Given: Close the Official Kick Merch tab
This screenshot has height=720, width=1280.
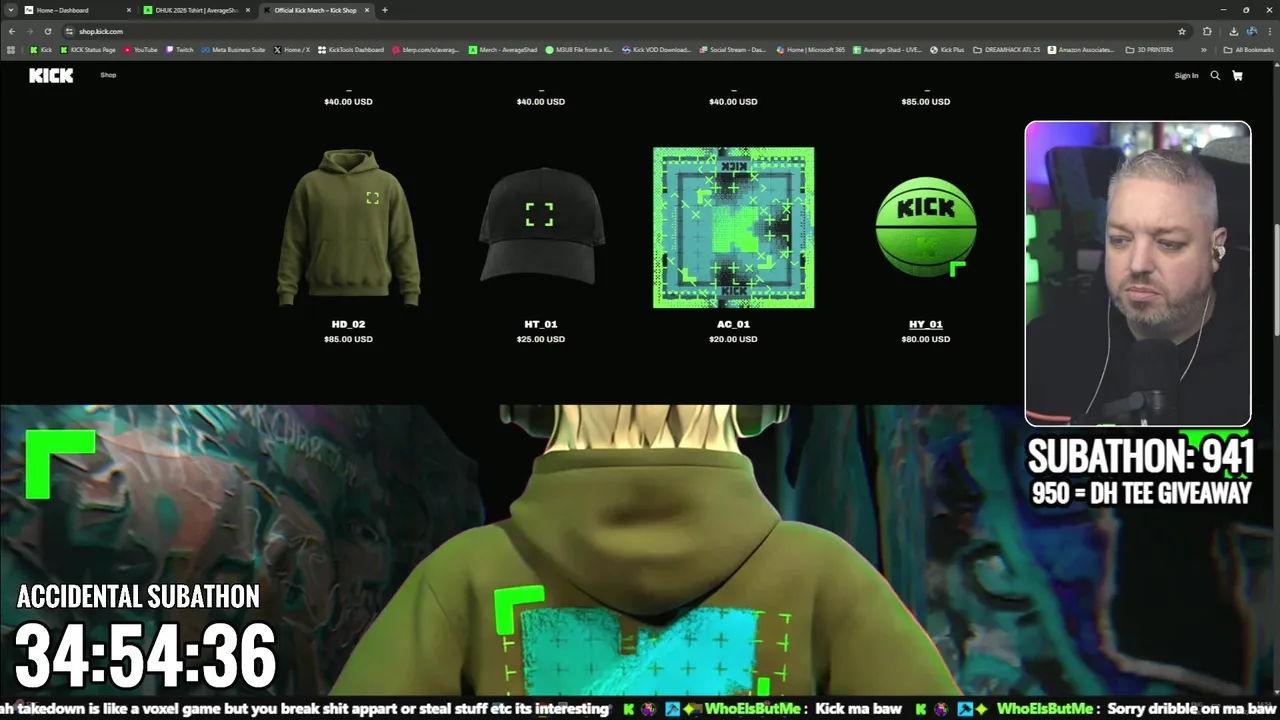Looking at the screenshot, I should pos(369,10).
